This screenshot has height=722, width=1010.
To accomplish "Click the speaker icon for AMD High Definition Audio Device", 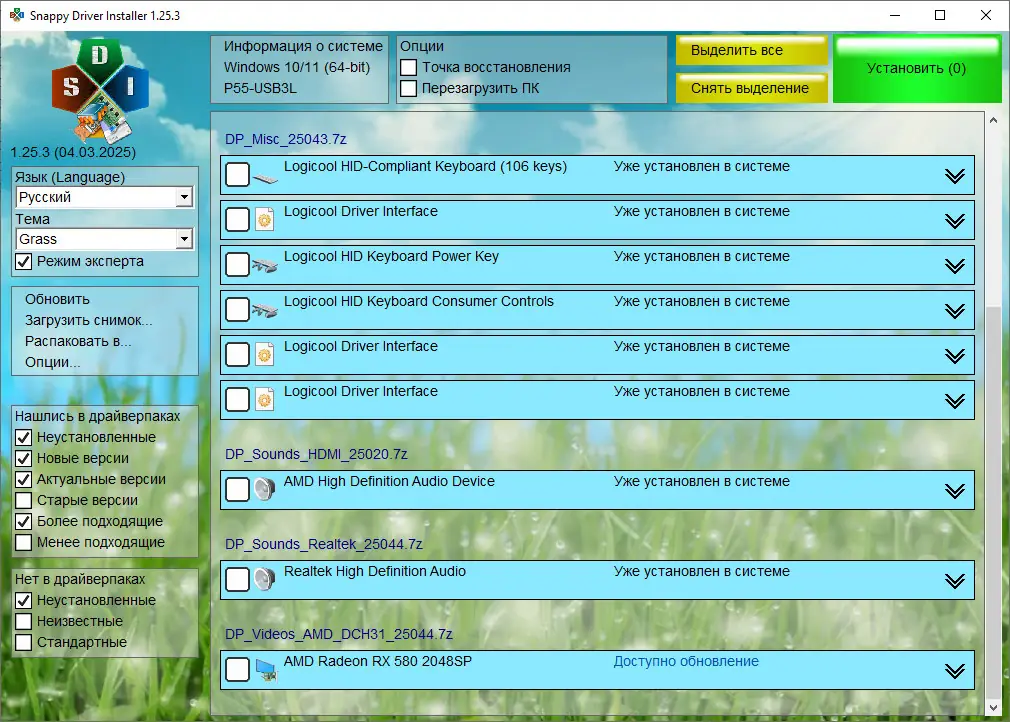I will point(264,490).
